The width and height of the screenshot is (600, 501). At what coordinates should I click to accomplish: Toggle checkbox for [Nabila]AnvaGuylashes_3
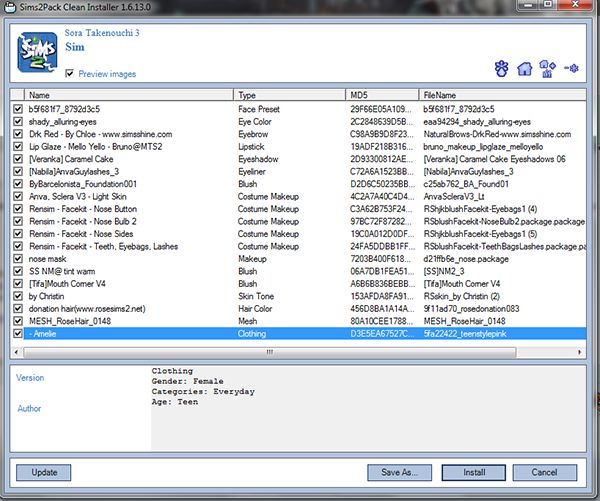pyautogui.click(x=18, y=171)
